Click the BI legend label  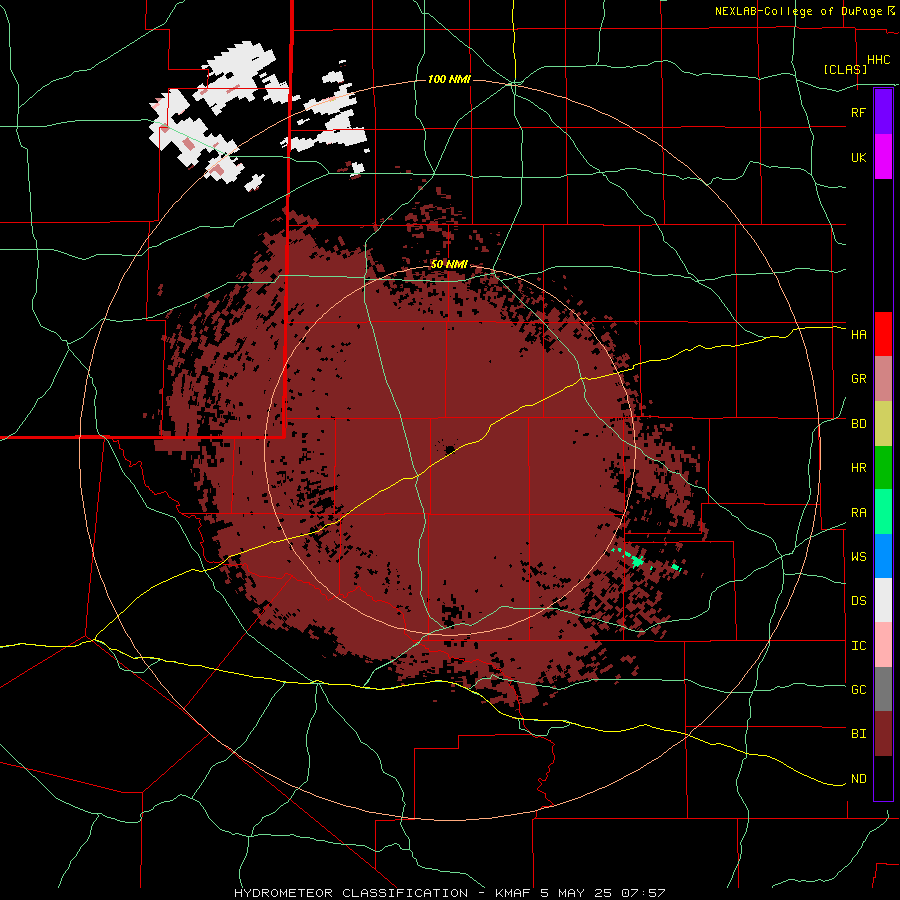click(x=858, y=734)
